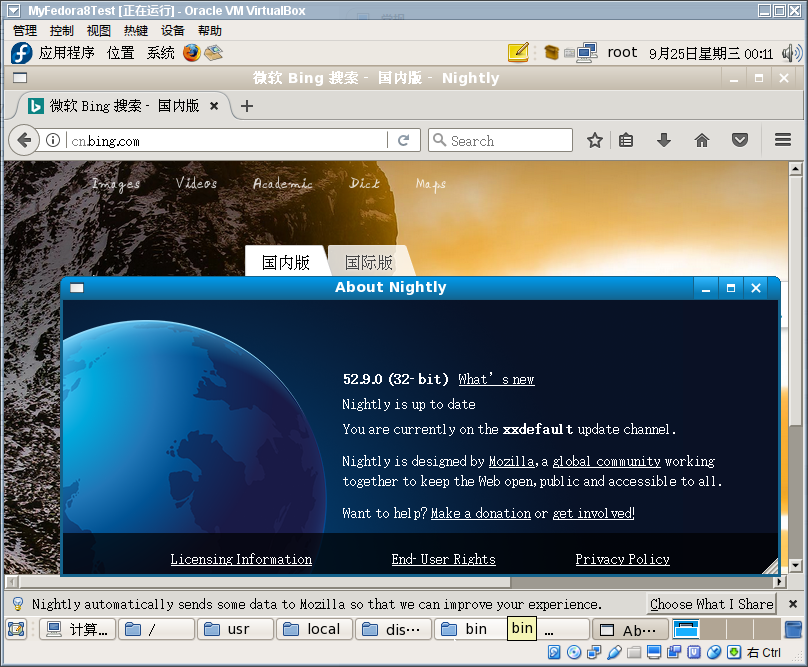The image size is (808, 667).
Task: Open Bing Dict link
Action: point(364,183)
